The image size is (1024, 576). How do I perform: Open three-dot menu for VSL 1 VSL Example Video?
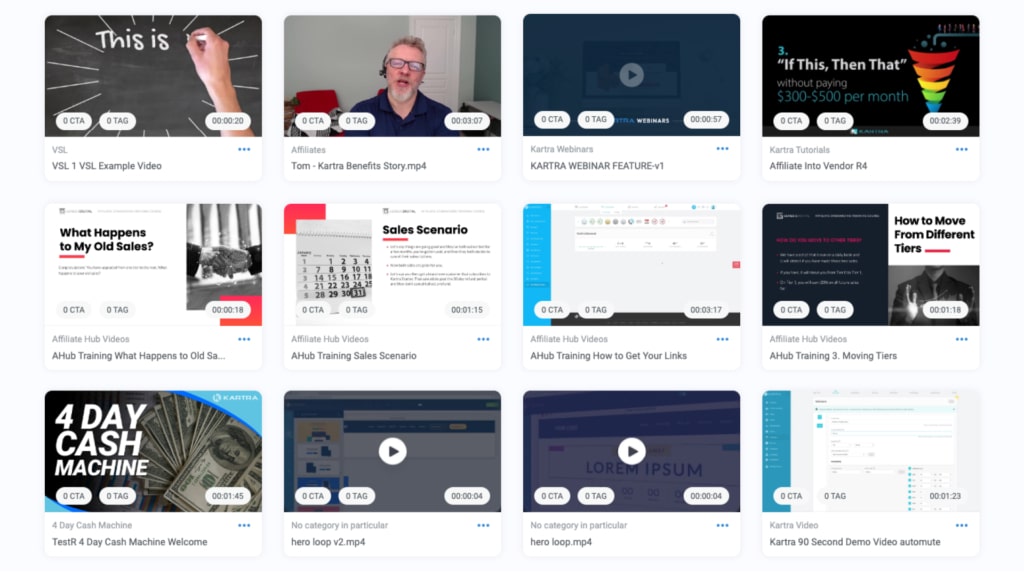coord(244,150)
